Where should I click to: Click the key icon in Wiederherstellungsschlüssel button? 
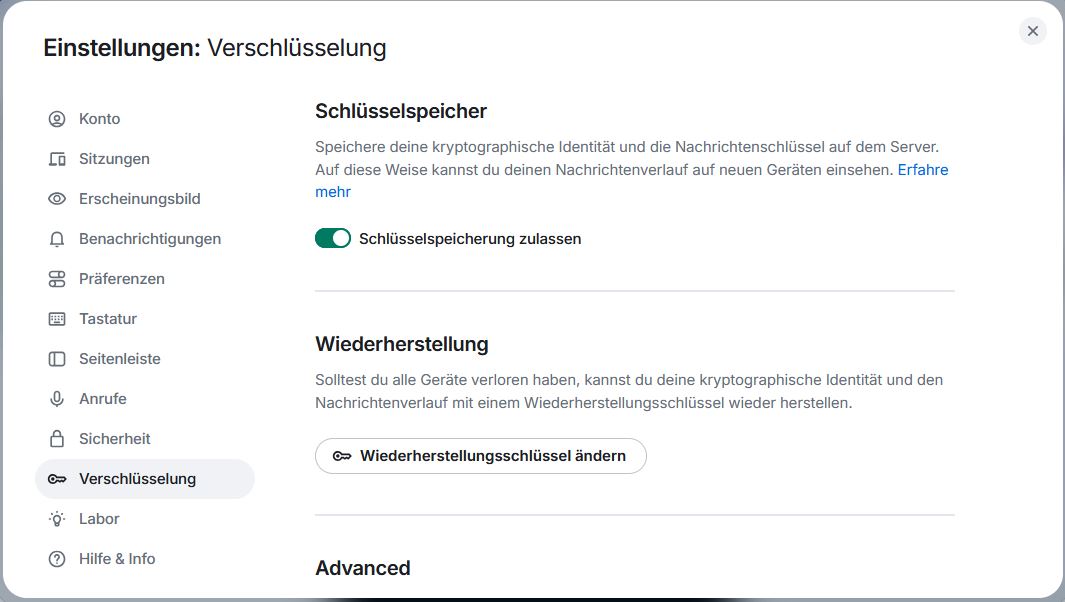[x=342, y=456]
